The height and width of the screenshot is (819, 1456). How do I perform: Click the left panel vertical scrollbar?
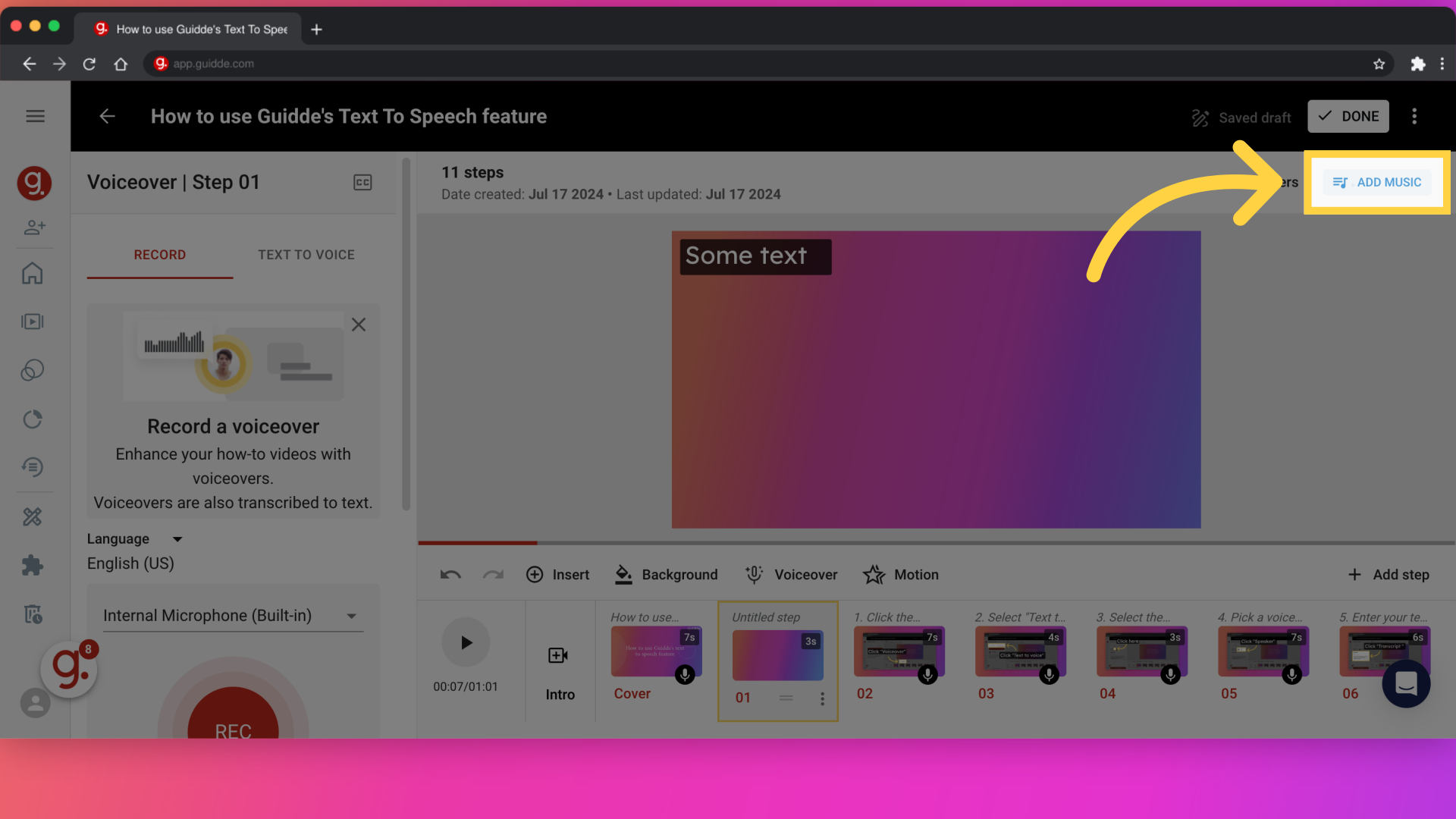[x=406, y=334]
